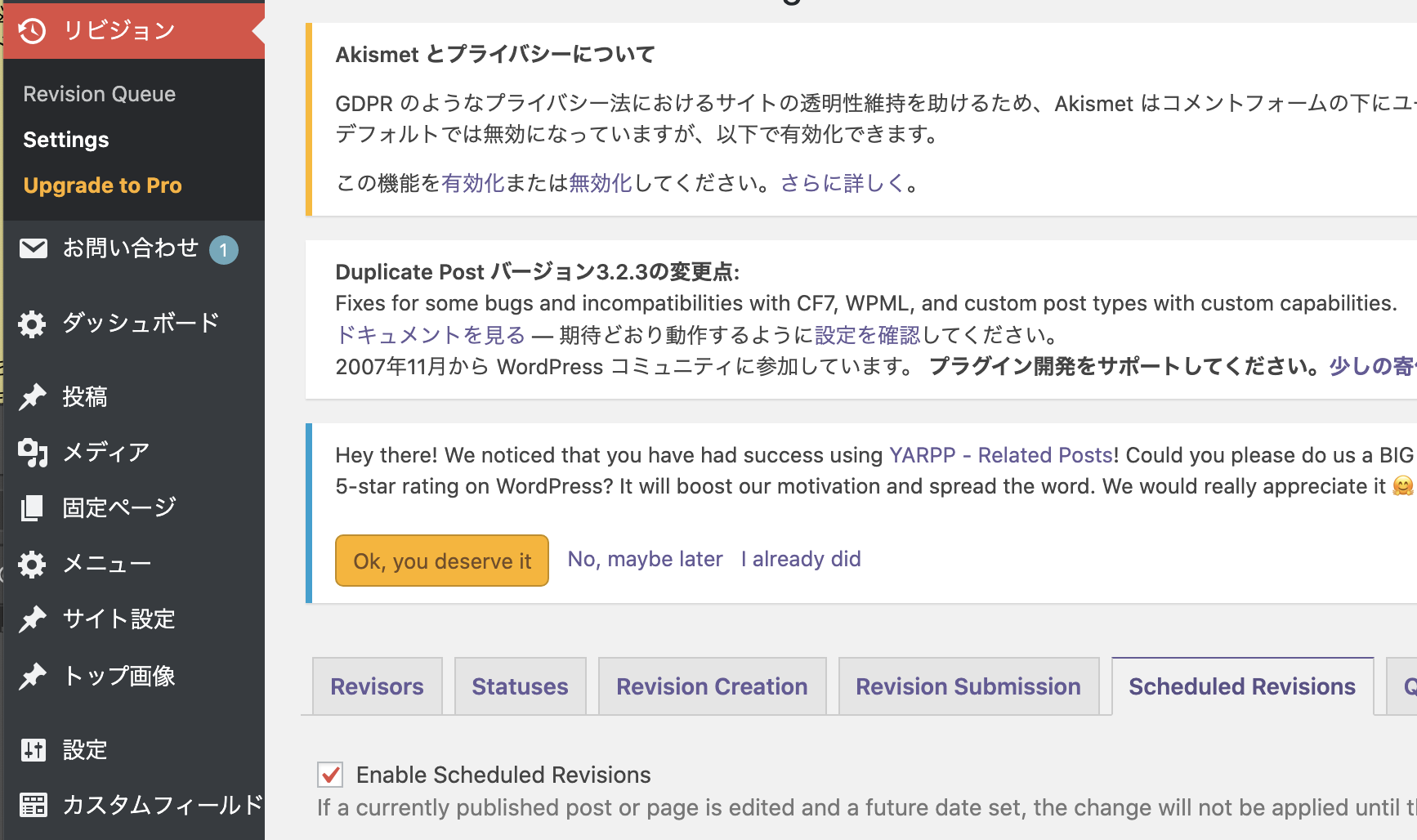Open Settings submenu item under リビジョン
This screenshot has width=1417, height=840.
point(66,140)
